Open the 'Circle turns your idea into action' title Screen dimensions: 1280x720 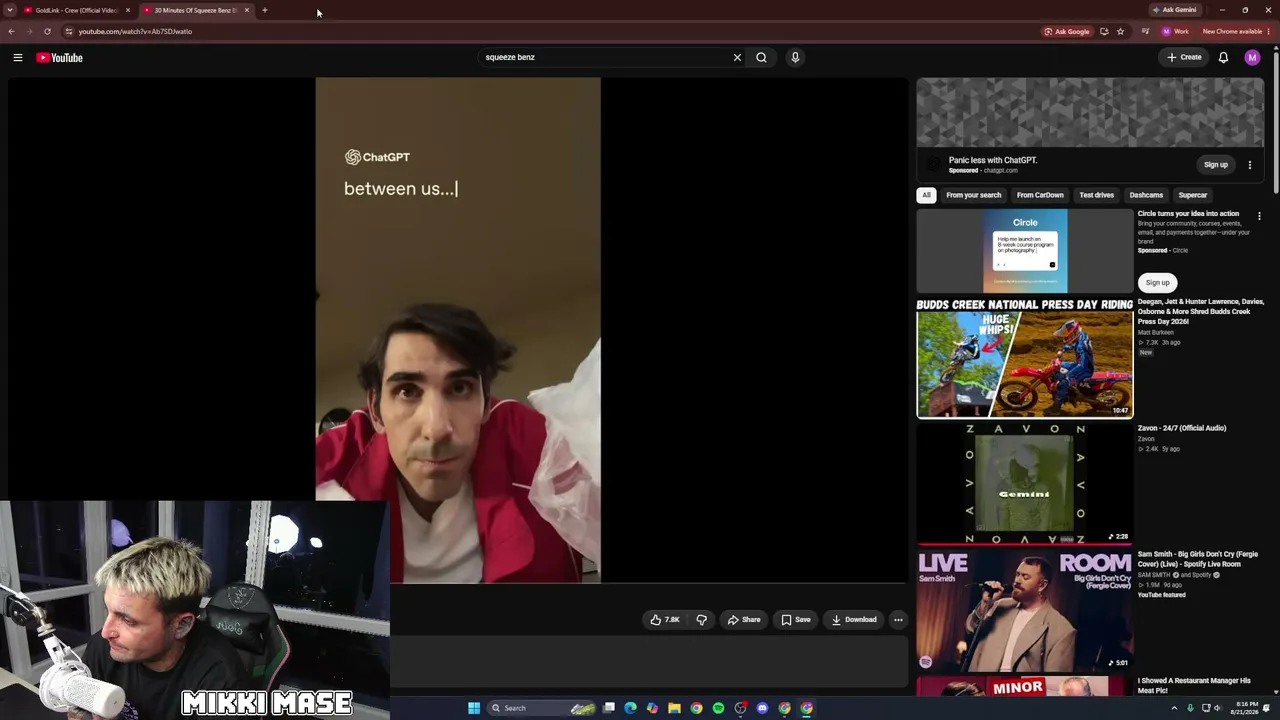(x=1188, y=213)
